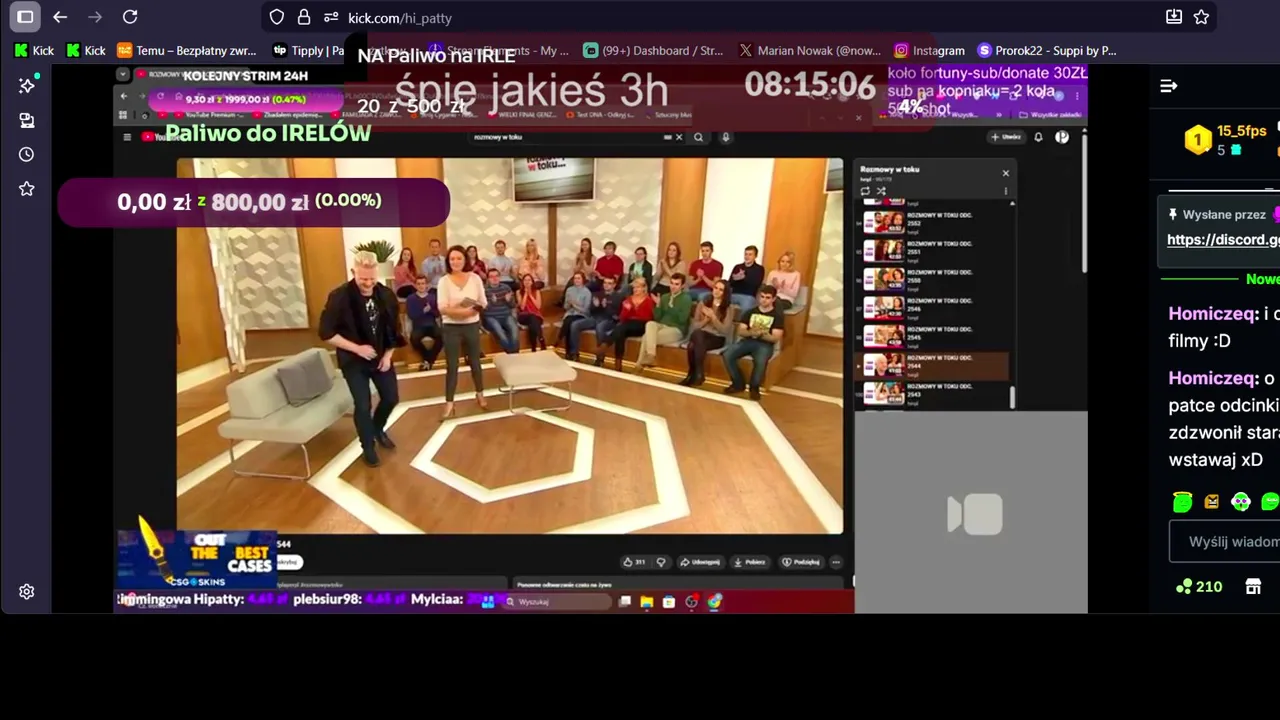
Task: Open the Marian Nowak X bookmark
Action: [x=810, y=50]
